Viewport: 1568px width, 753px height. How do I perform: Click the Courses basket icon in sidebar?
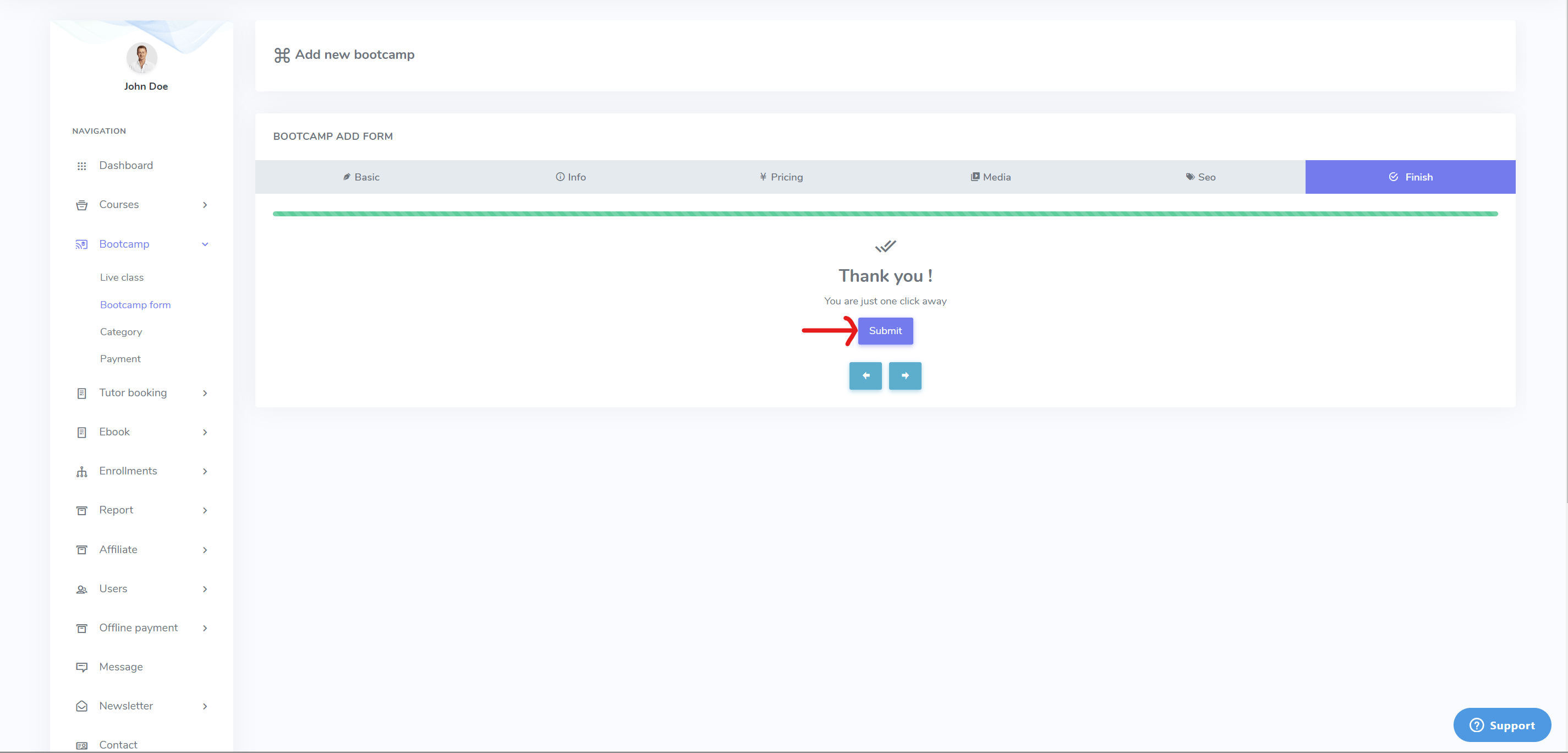click(81, 205)
